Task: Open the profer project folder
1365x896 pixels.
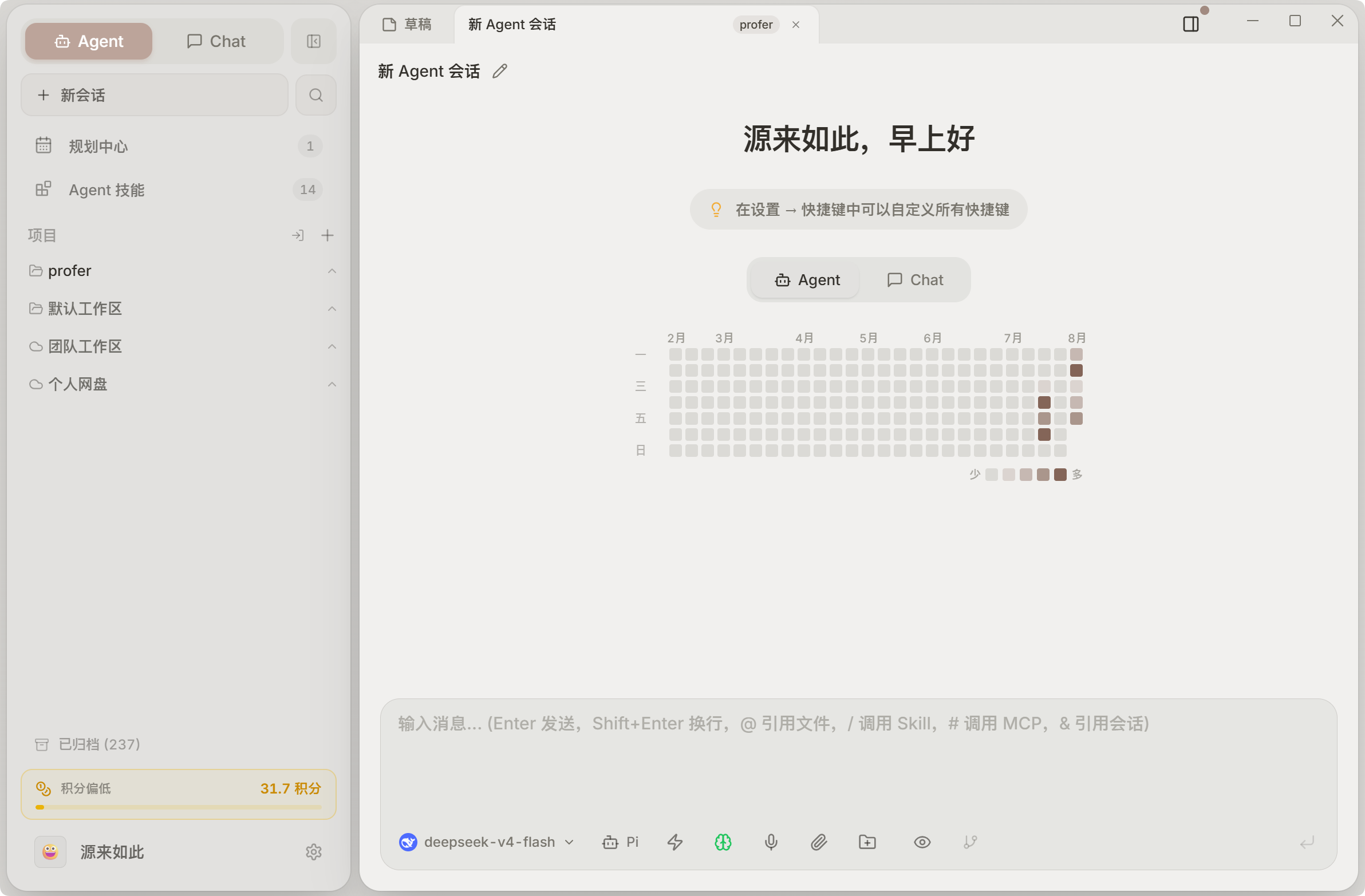Action: coord(60,271)
